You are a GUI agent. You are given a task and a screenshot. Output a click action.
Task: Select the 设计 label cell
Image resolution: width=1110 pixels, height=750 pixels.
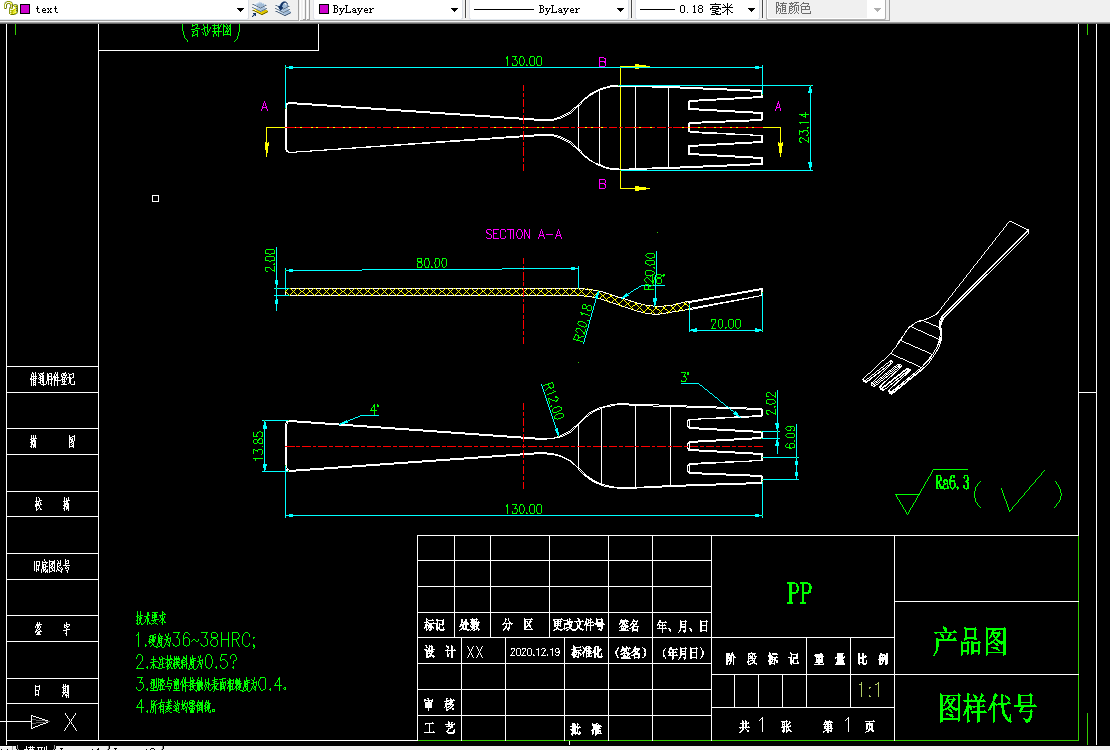pos(440,652)
